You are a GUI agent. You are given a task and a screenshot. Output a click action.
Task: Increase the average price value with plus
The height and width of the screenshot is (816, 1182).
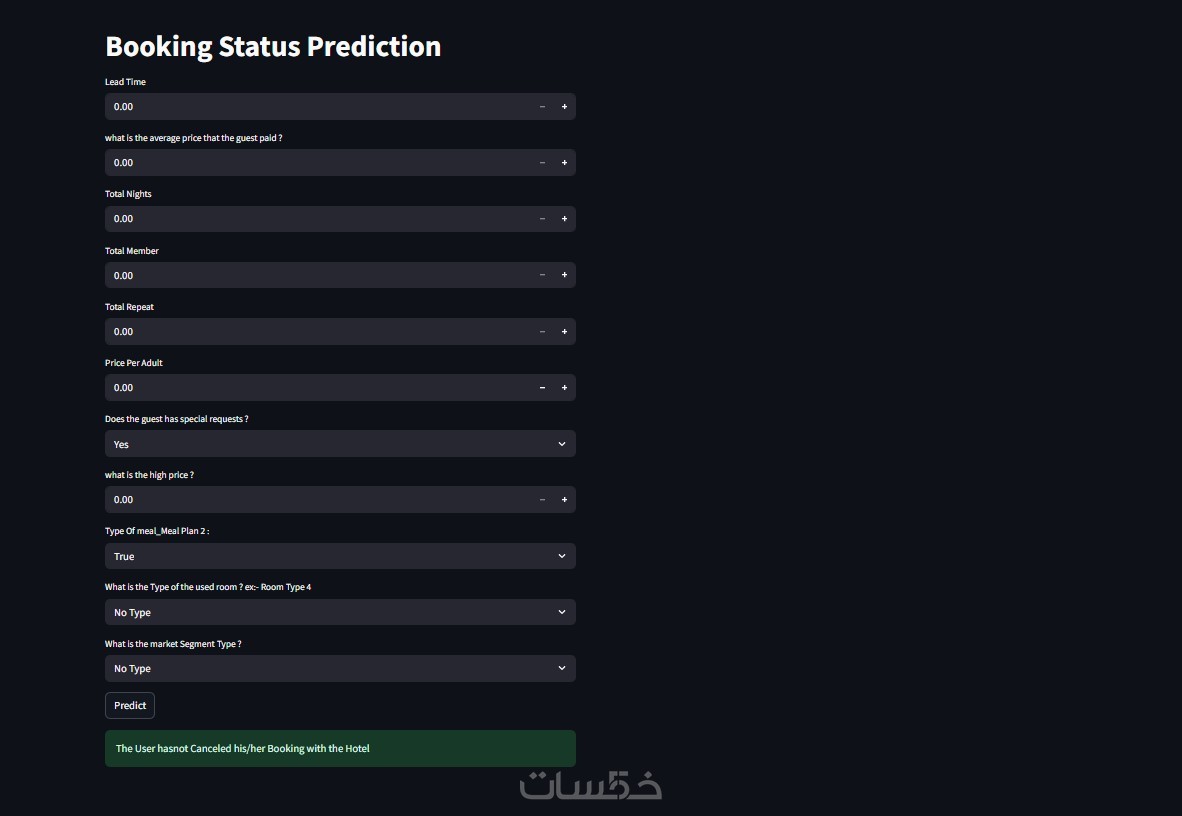coord(564,163)
